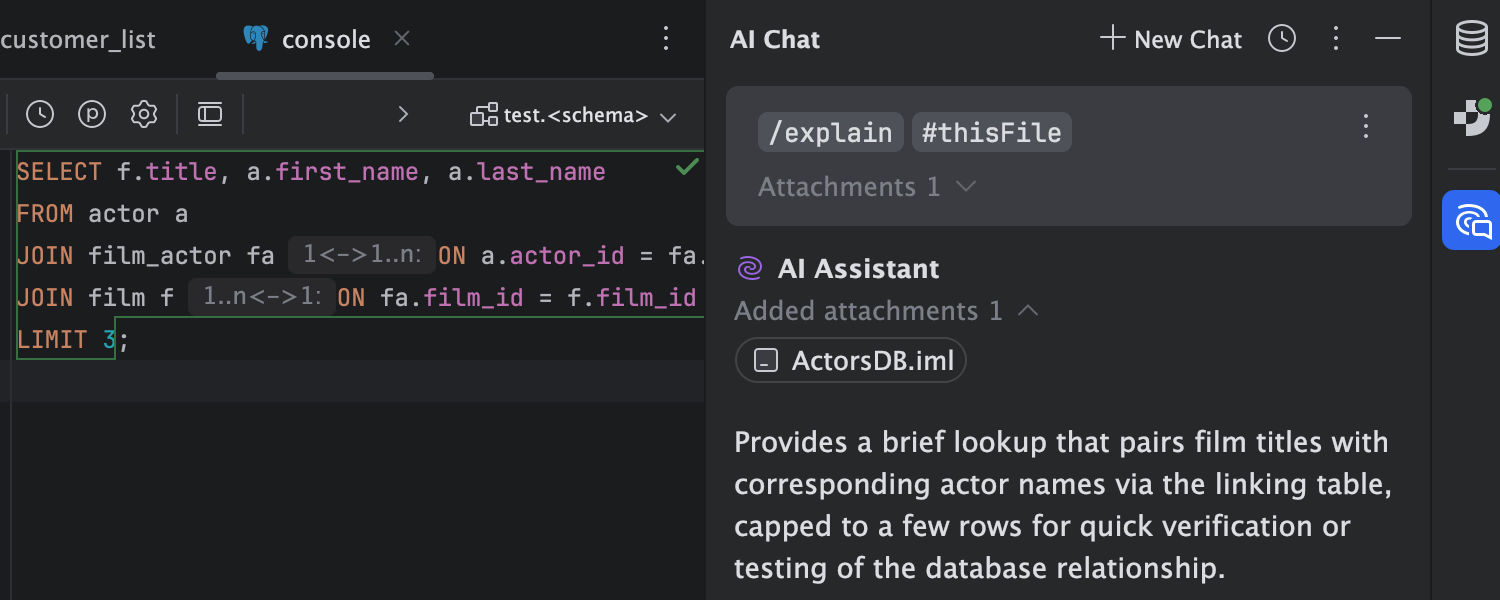1500x600 pixels.
Task: Start a New Chat
Action: point(1170,39)
